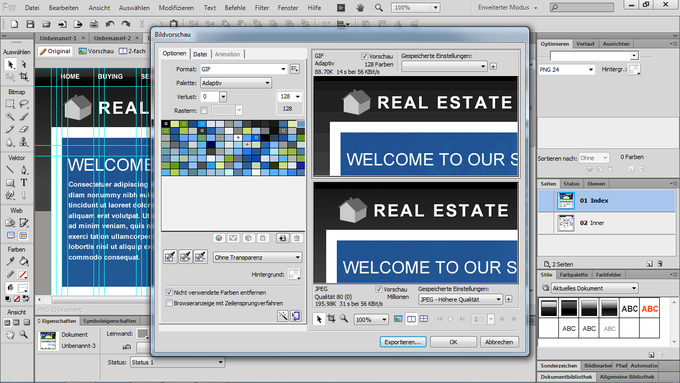Click the Save icon in the main toolbar
This screenshot has width=680, height=383.
[30, 24]
